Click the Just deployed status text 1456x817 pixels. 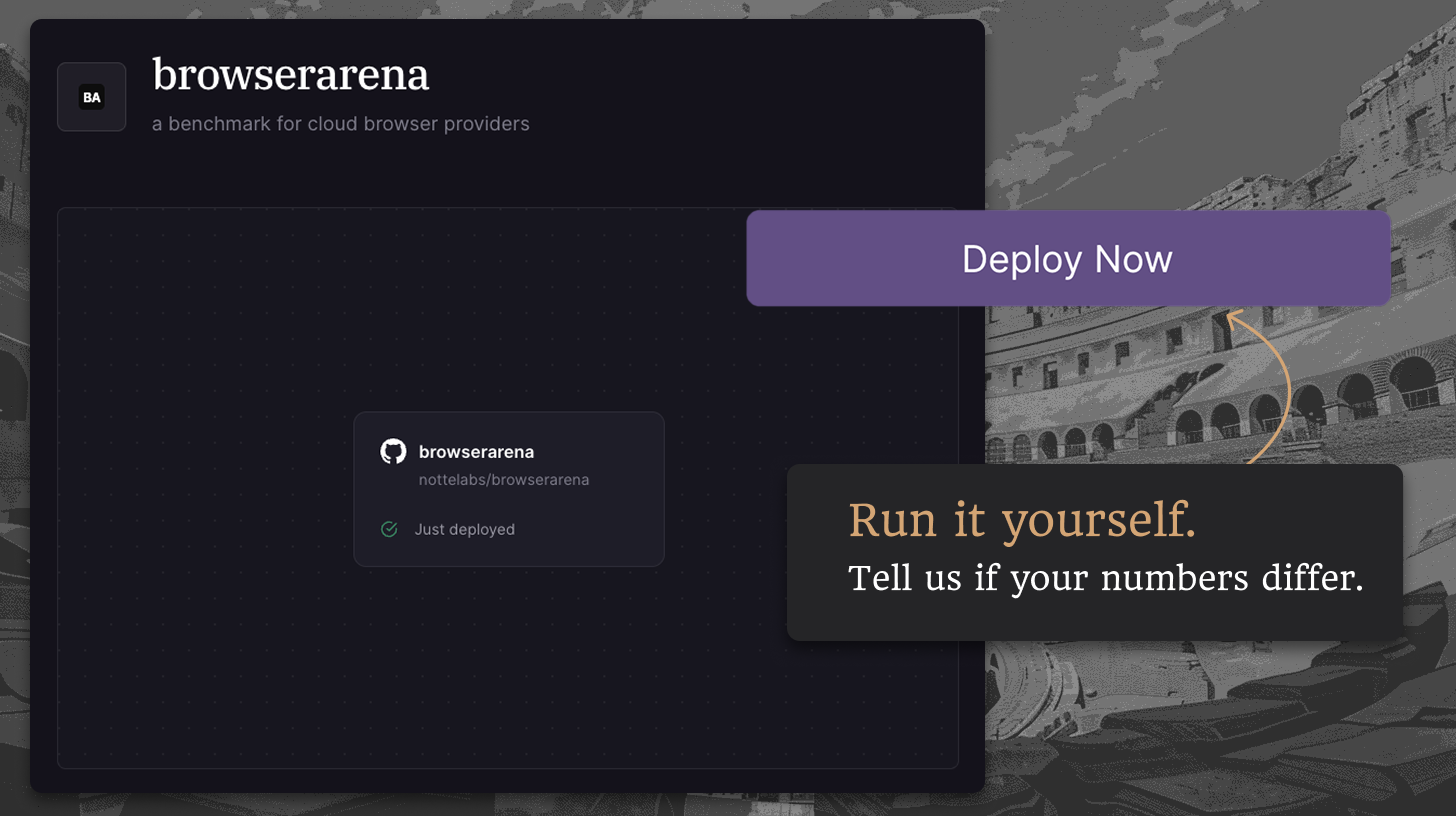(464, 528)
